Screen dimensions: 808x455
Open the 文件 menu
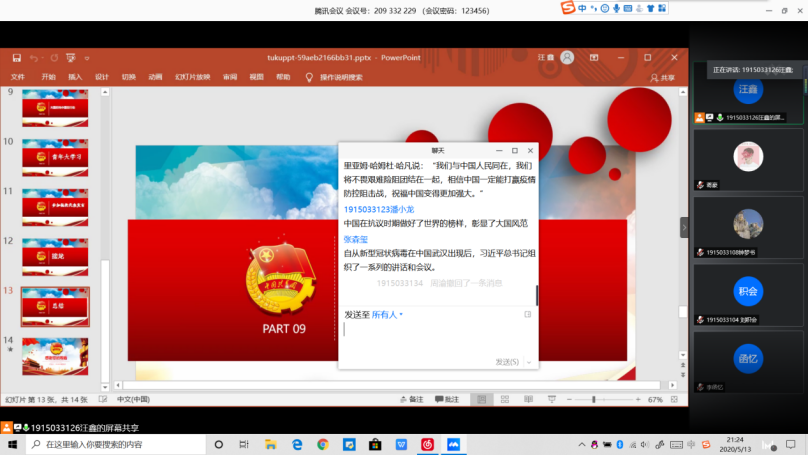click(x=18, y=77)
